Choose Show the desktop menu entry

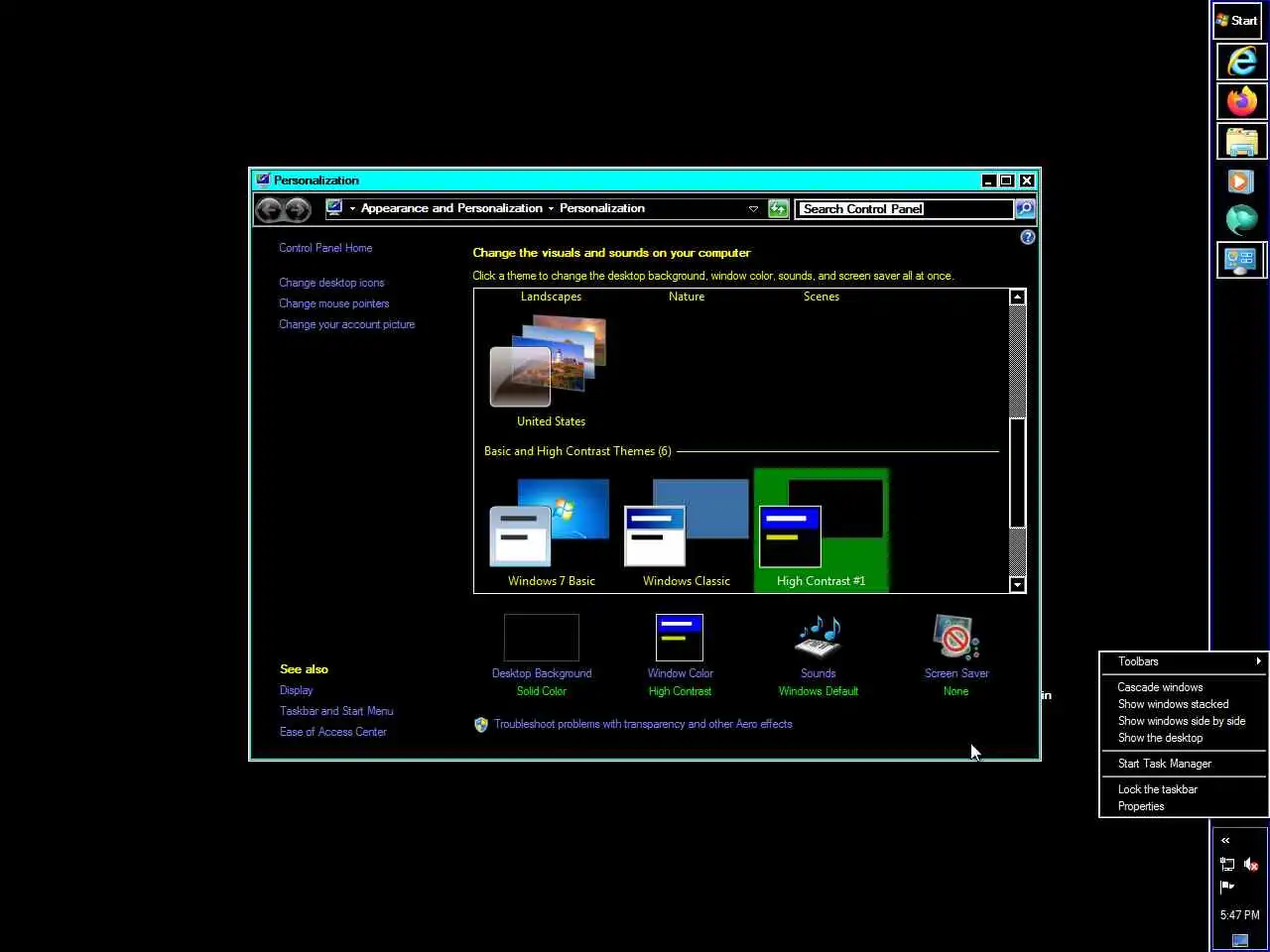pos(1184,738)
